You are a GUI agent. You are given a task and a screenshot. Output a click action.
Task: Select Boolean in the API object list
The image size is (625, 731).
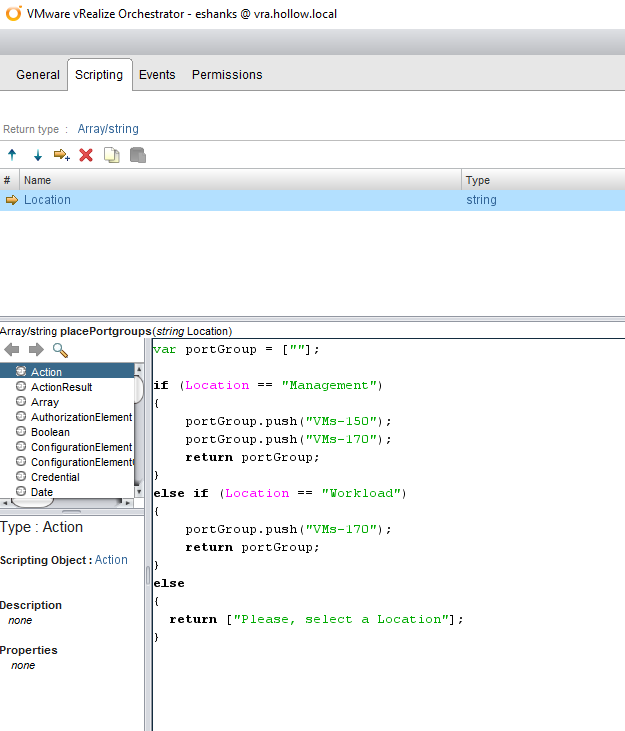tap(50, 432)
